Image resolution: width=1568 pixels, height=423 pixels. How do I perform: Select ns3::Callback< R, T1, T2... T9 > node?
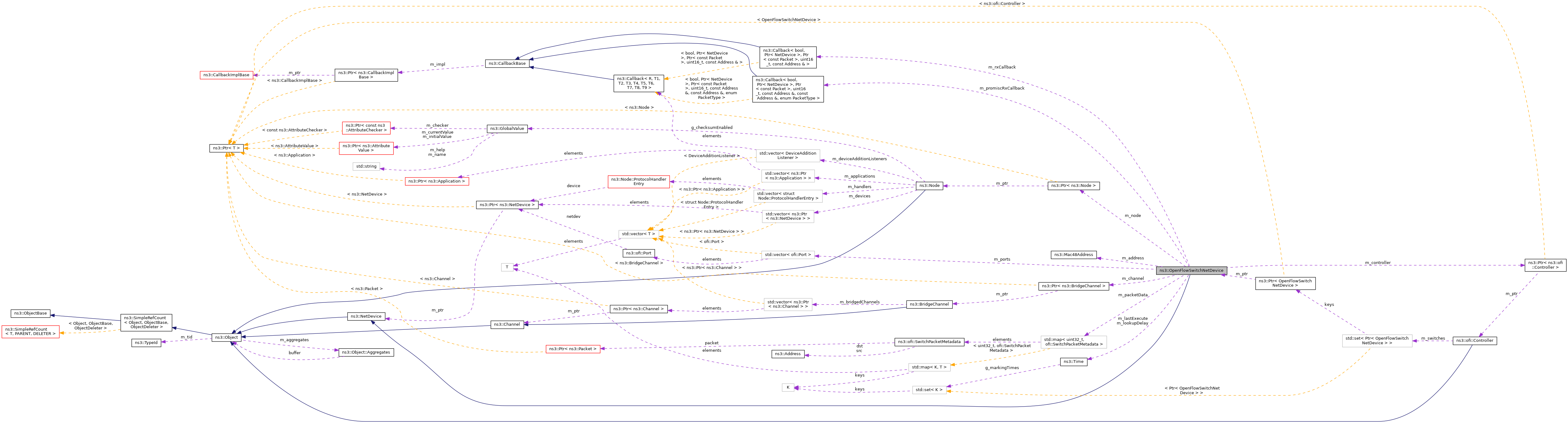tap(638, 83)
